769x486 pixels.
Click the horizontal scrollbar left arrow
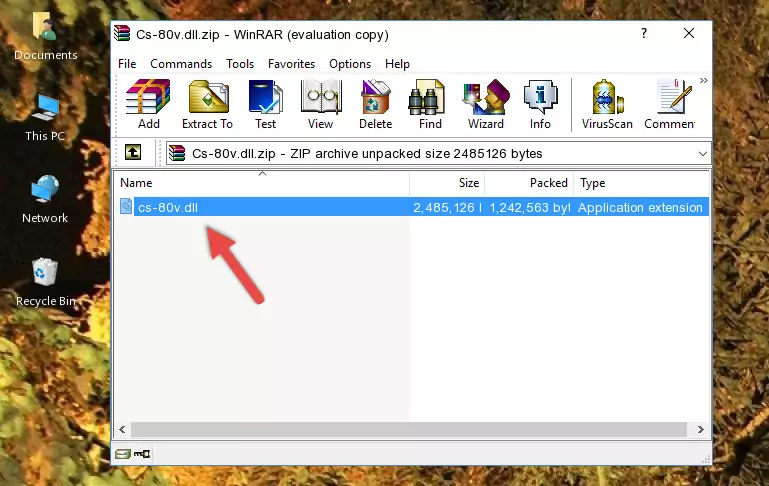[x=122, y=429]
